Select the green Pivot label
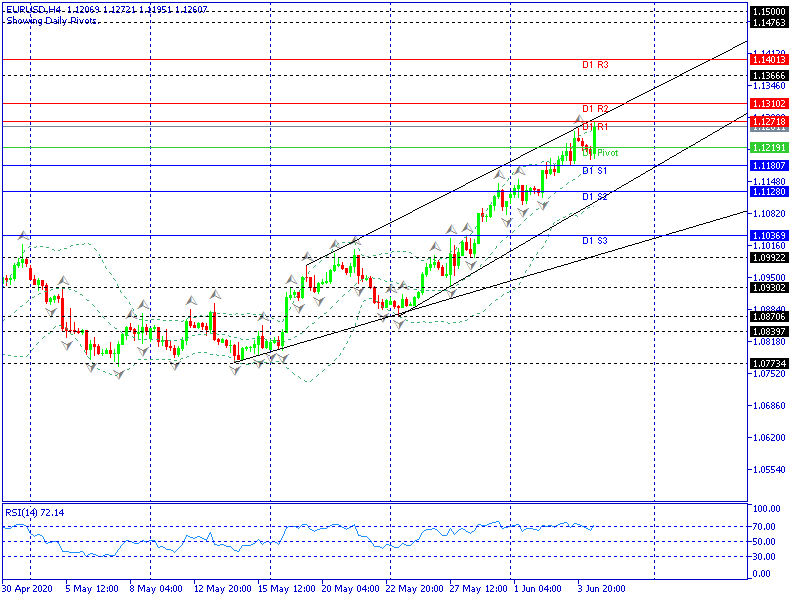 [x=608, y=153]
